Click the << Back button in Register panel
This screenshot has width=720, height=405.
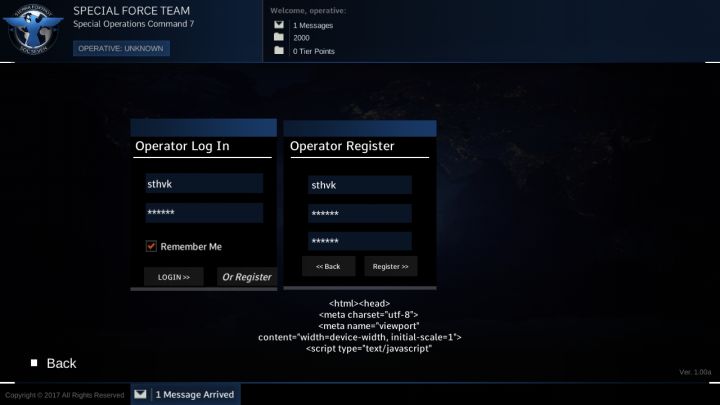328,266
